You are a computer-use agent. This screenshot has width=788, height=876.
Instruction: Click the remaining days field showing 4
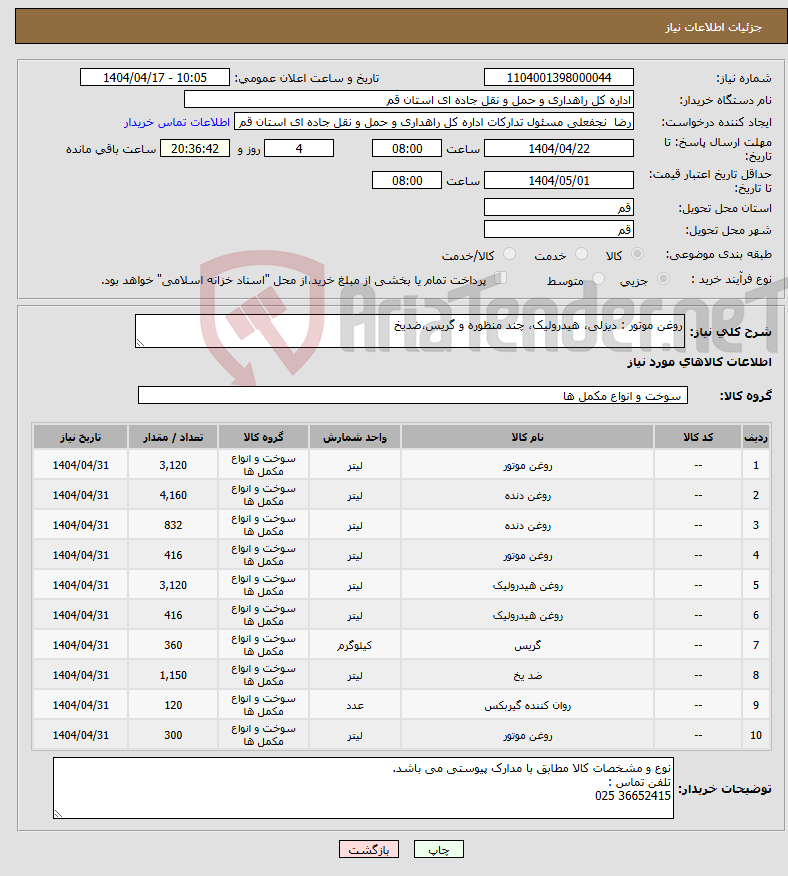tap(299, 149)
